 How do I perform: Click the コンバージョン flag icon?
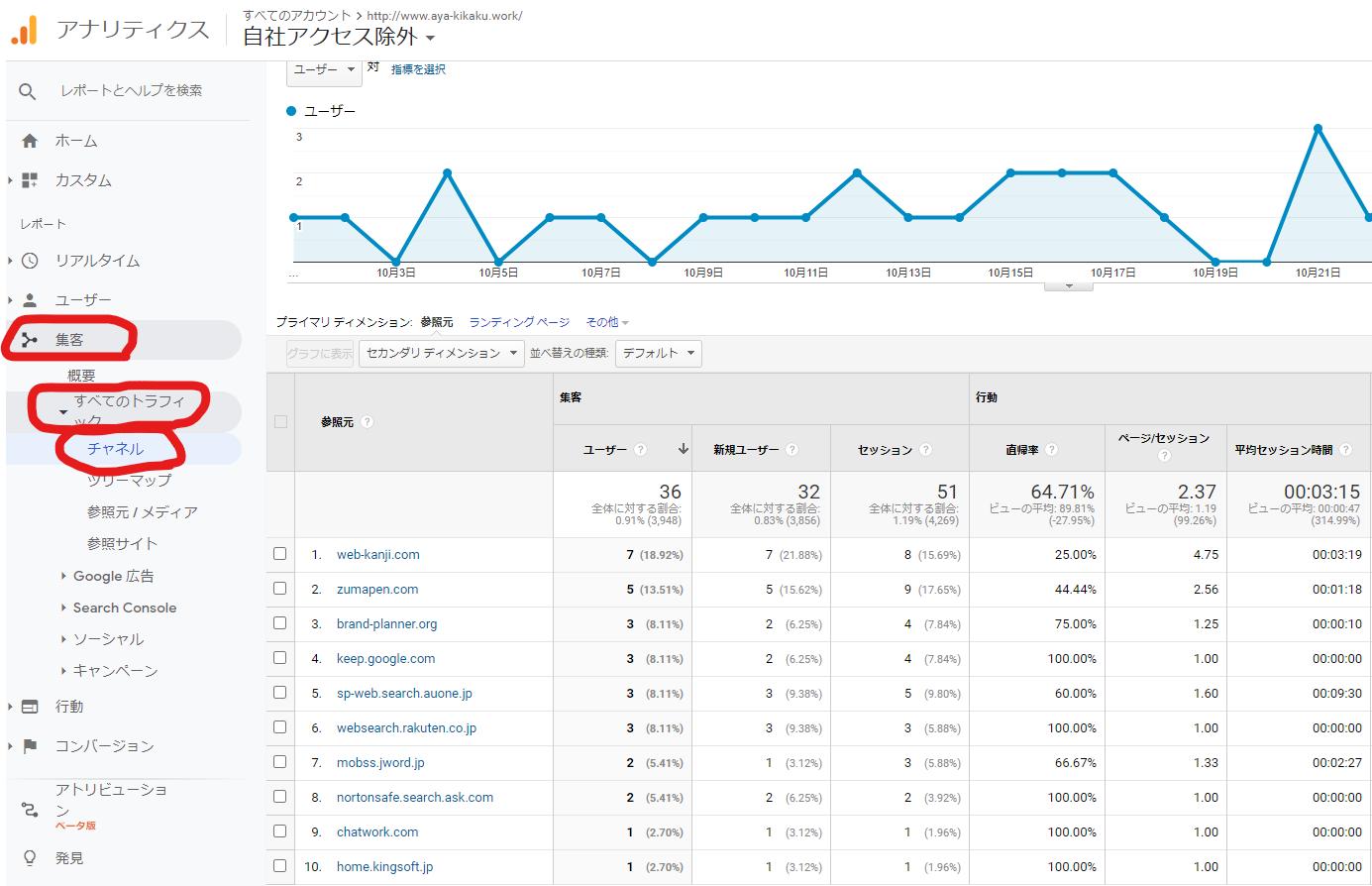click(30, 746)
